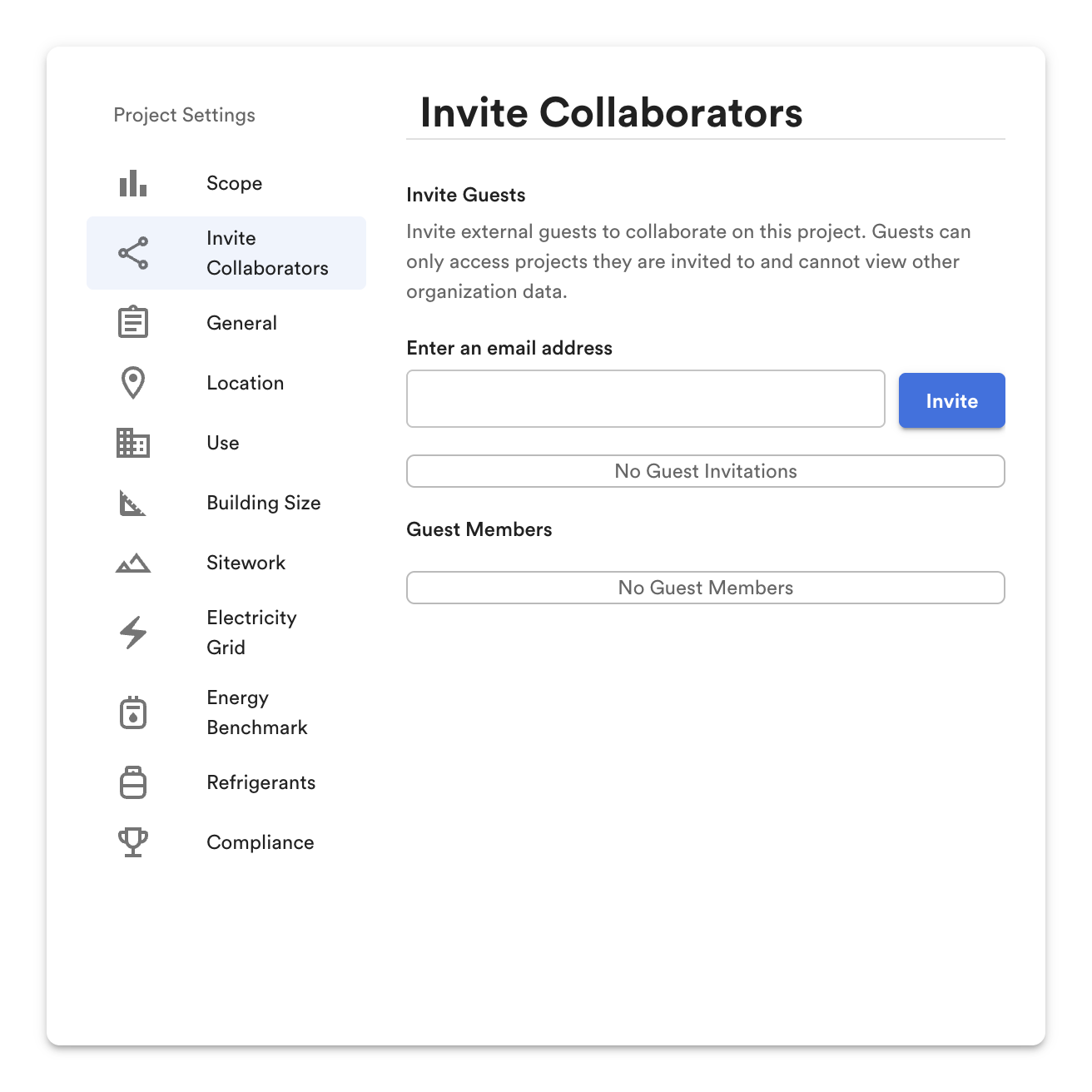Go to General settings
The height and width of the screenshot is (1092, 1092).
226,323
